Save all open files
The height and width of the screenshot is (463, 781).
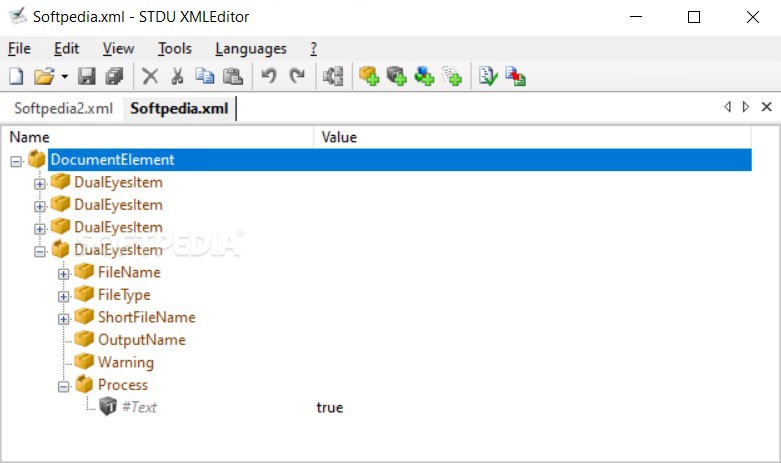click(115, 76)
